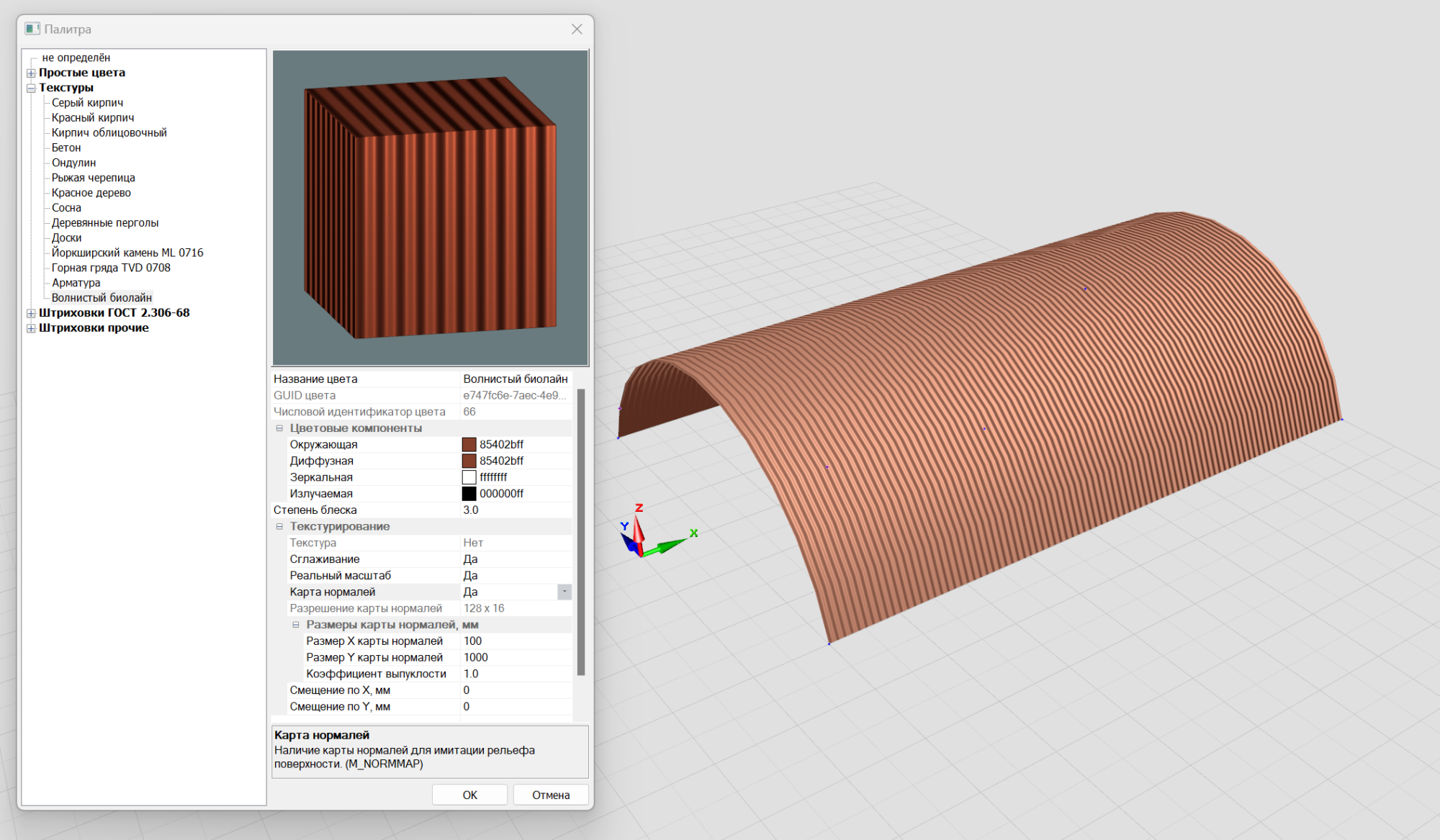Collapse the Текстурирование property section
Viewport: 1440px width, 840px height.
coord(279,527)
